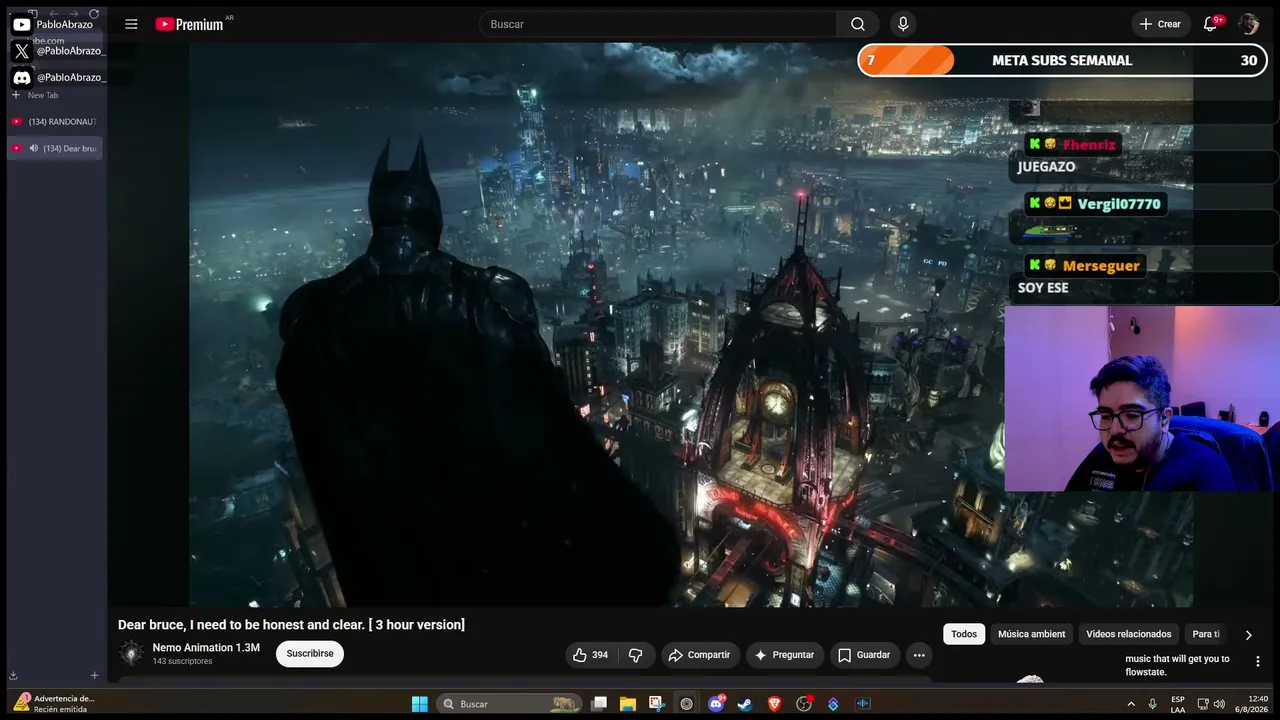This screenshot has width=1280, height=720.
Task: Open the network settings tray icon
Action: click(1203, 704)
